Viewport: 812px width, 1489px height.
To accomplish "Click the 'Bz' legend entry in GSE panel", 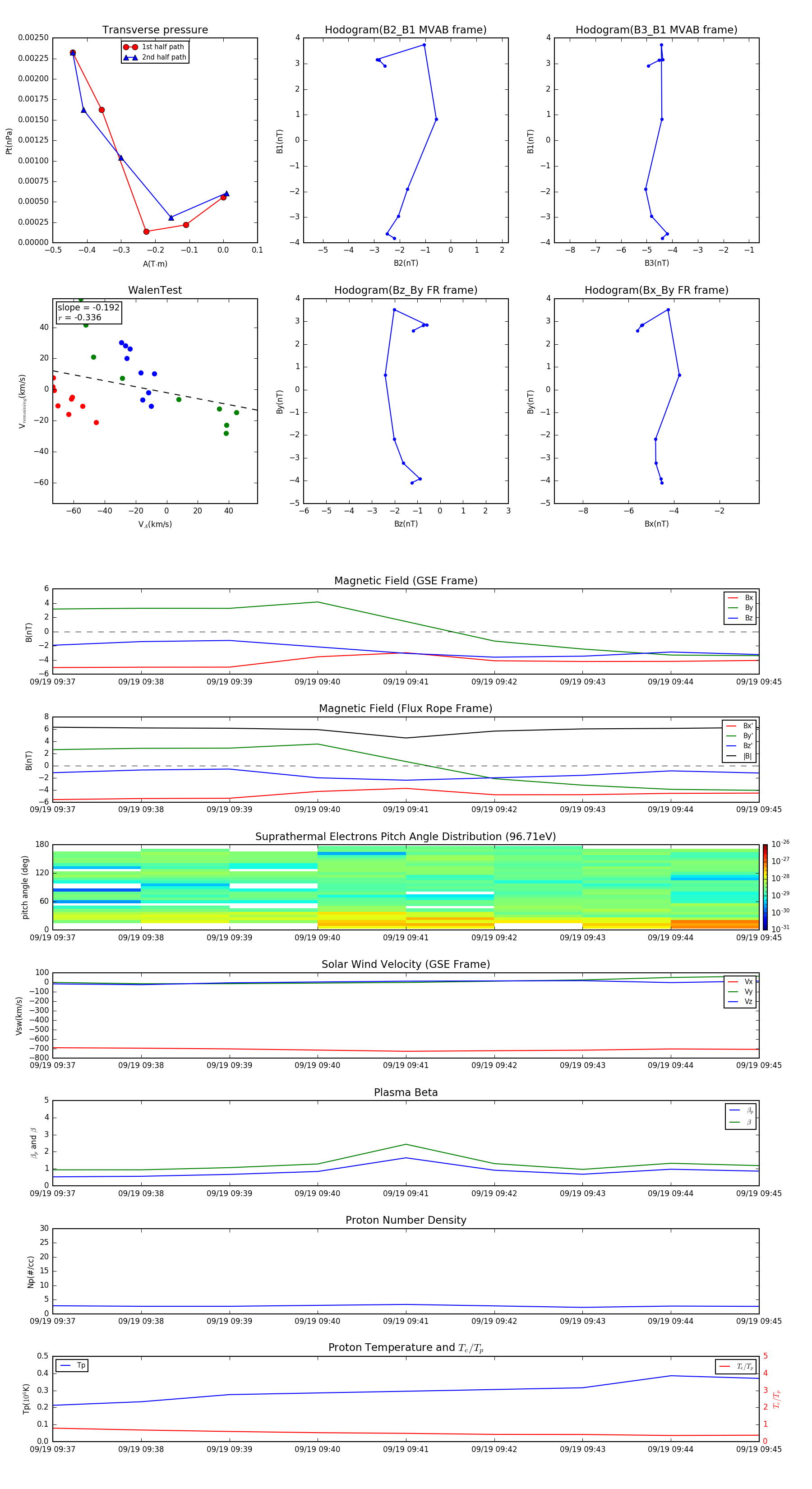I will 740,618.
